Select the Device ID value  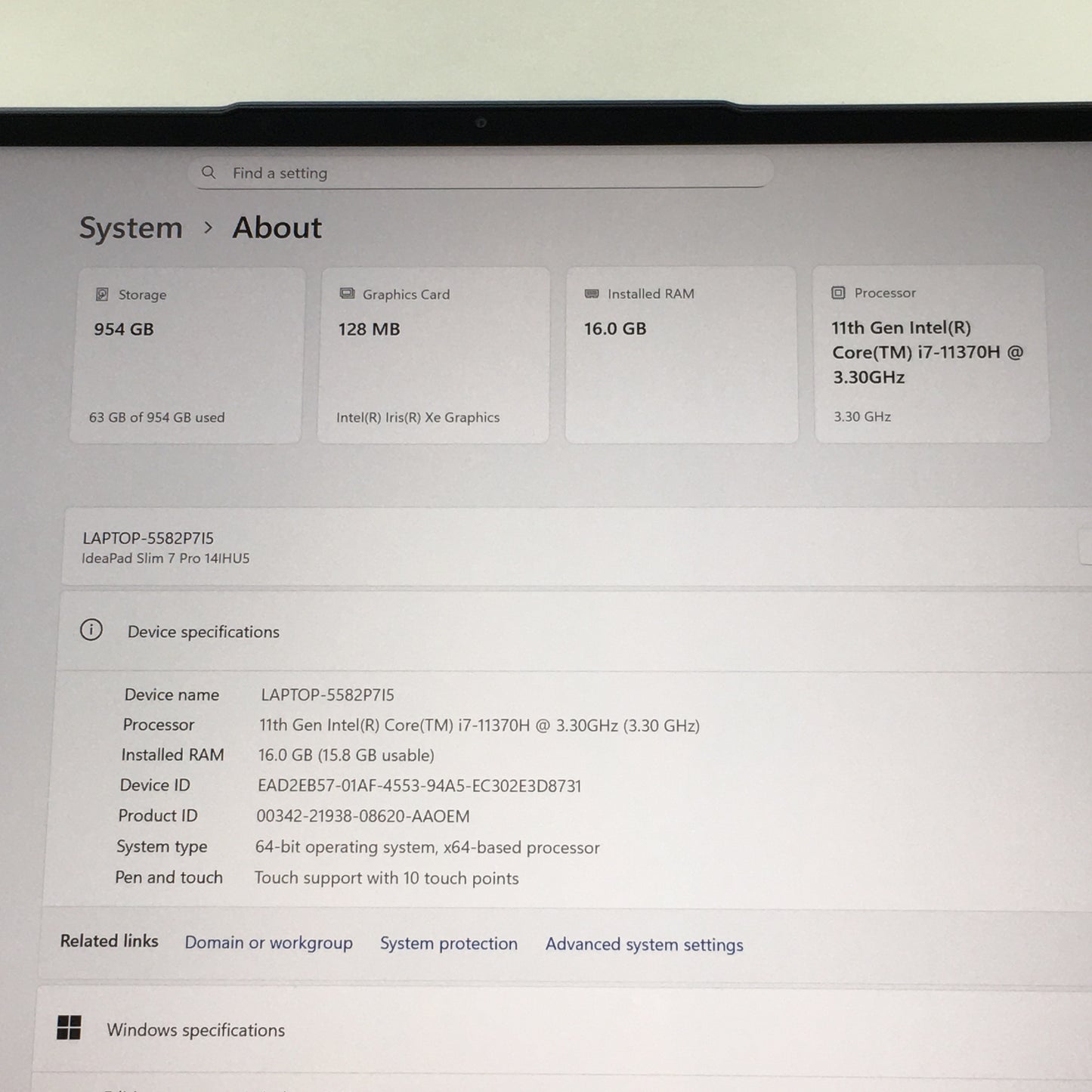click(x=419, y=786)
